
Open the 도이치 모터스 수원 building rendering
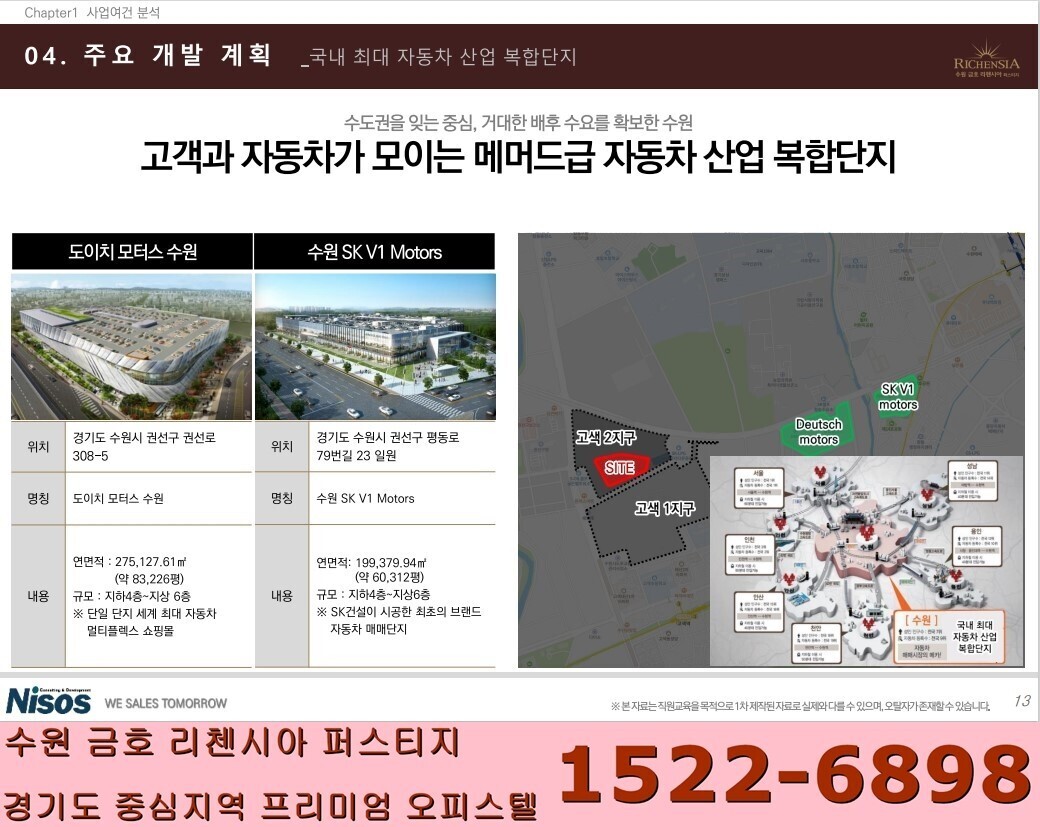pos(131,346)
